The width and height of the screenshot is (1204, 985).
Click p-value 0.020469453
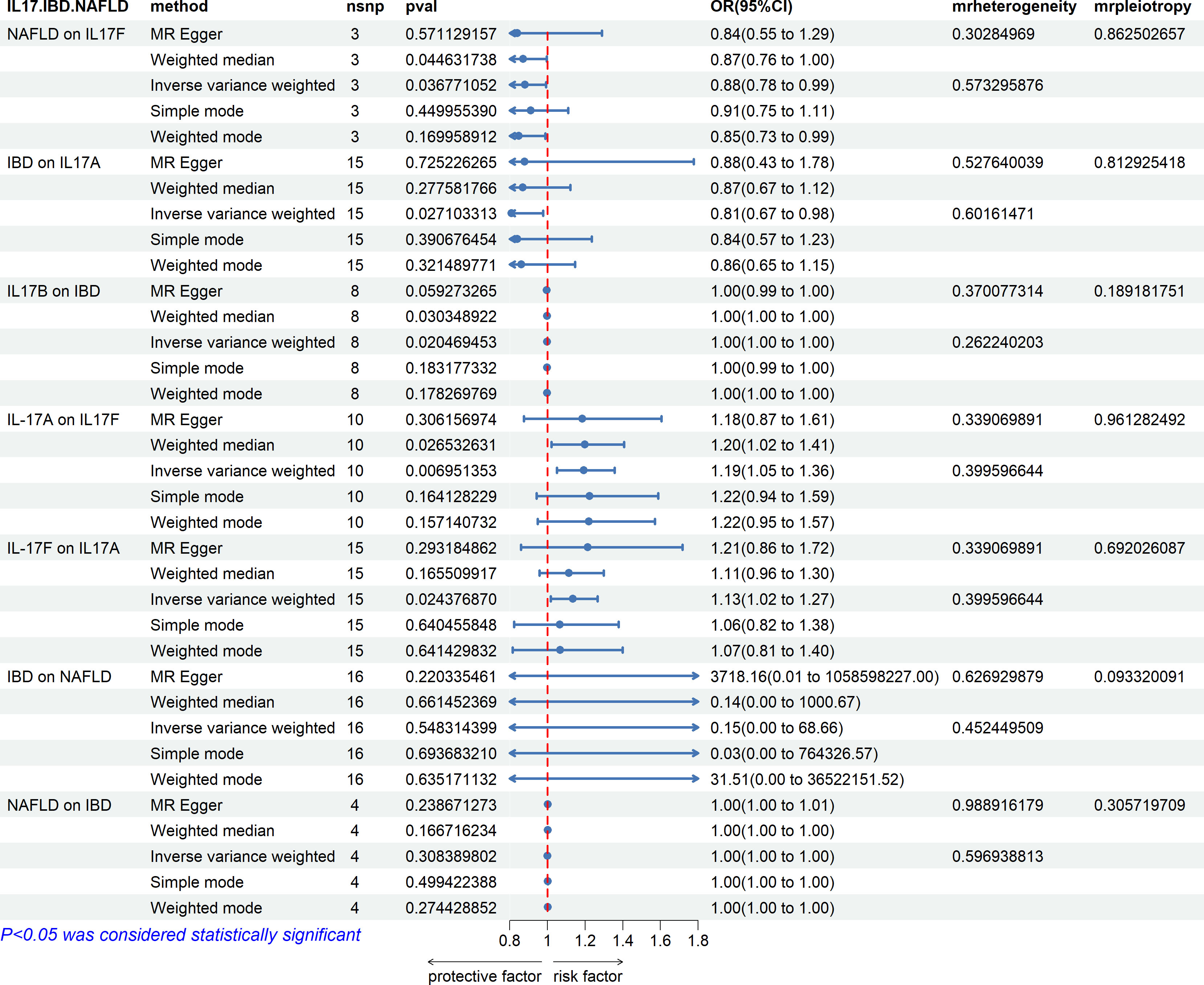[451, 343]
